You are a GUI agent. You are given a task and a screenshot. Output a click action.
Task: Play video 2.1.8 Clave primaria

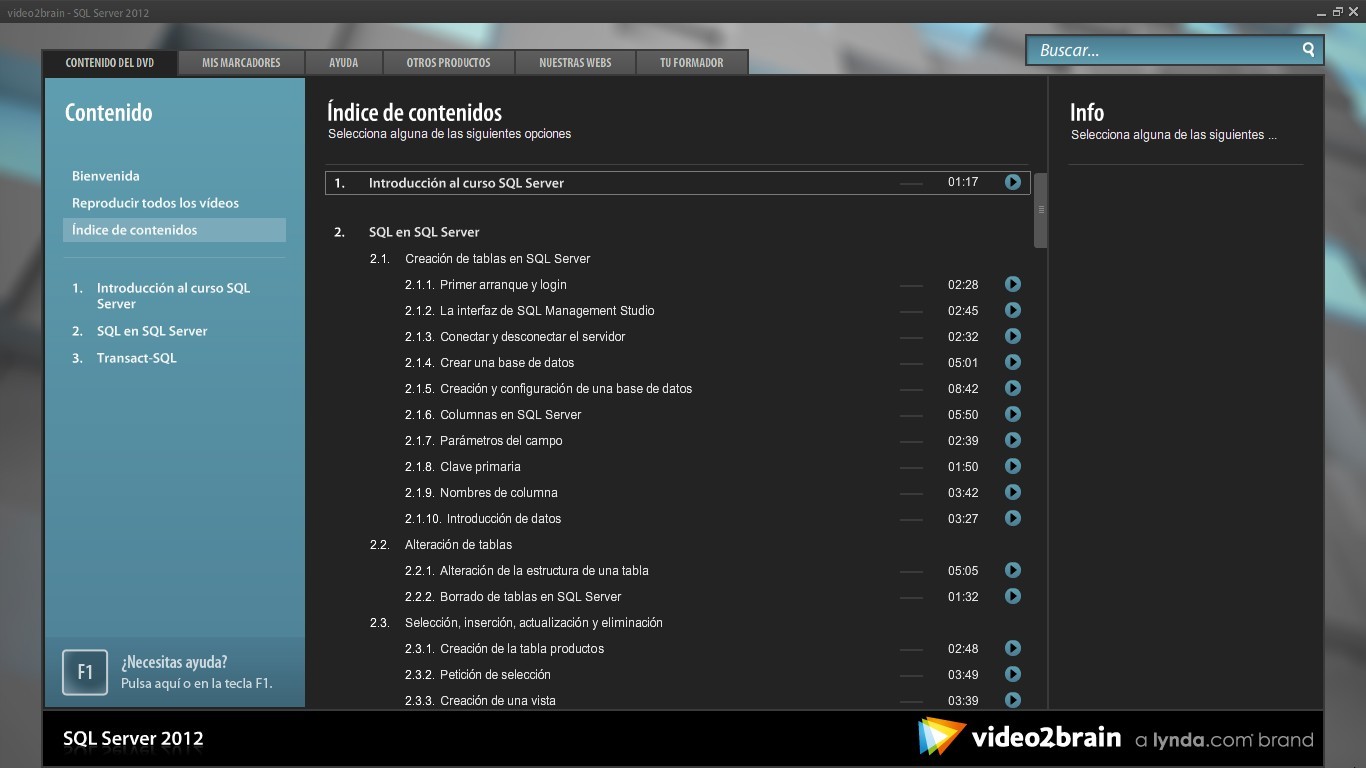(x=1013, y=466)
